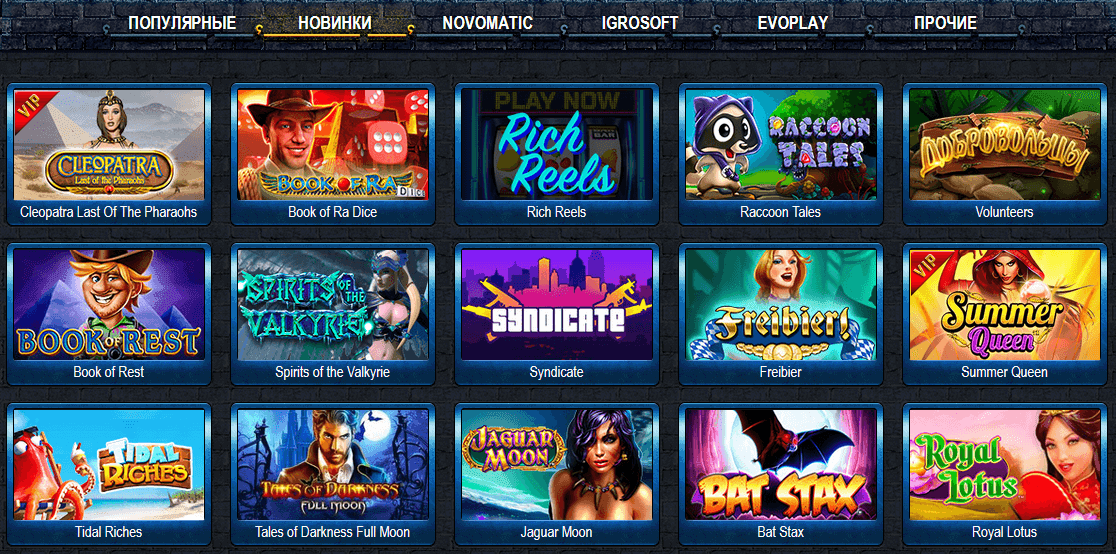Open the Raccoon Tales game thumbnail

pos(781,145)
